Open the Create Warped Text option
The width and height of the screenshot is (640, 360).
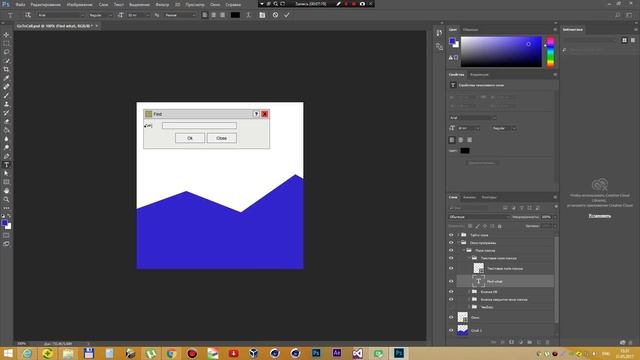(248, 15)
